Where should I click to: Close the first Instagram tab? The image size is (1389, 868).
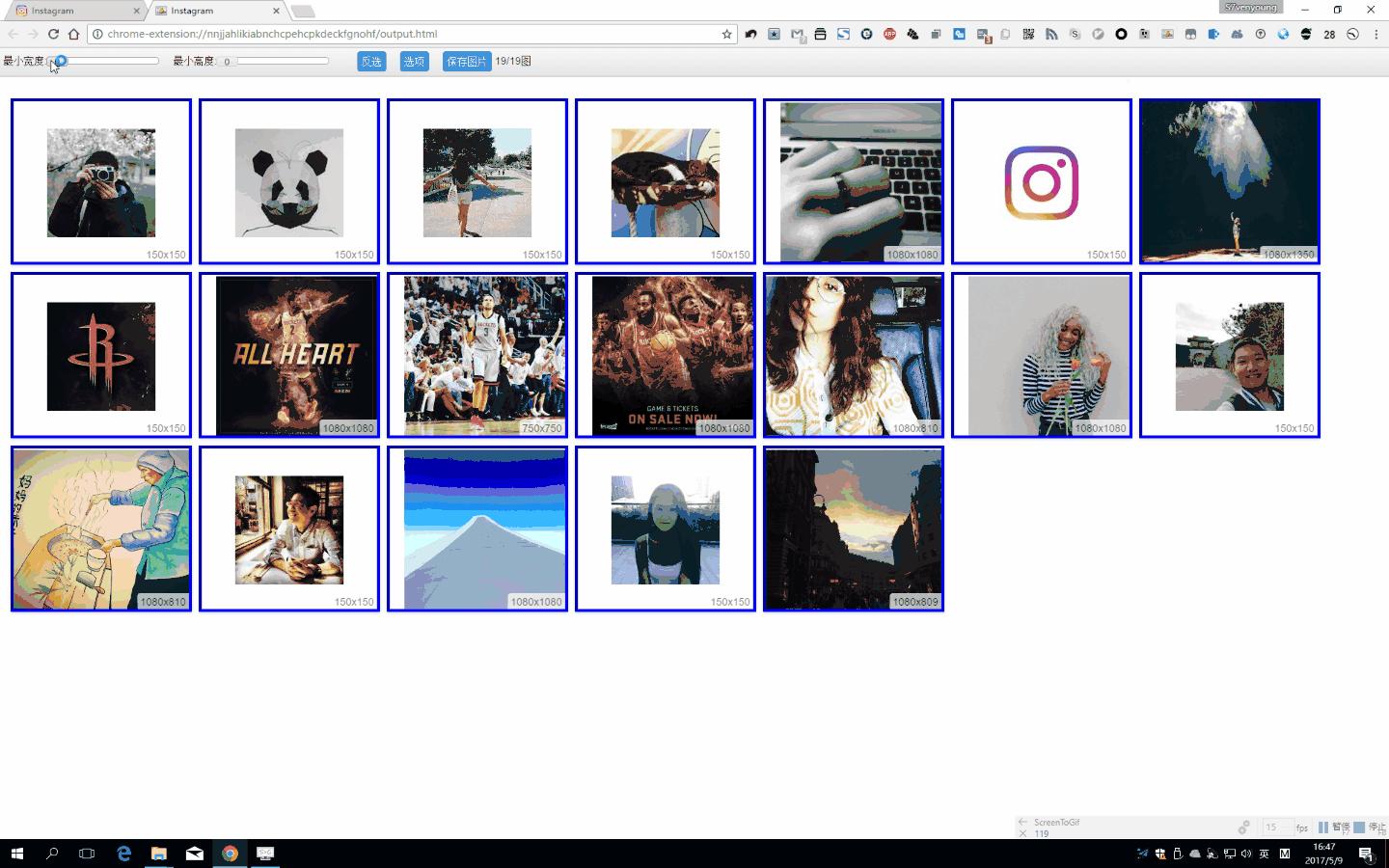[x=136, y=11]
